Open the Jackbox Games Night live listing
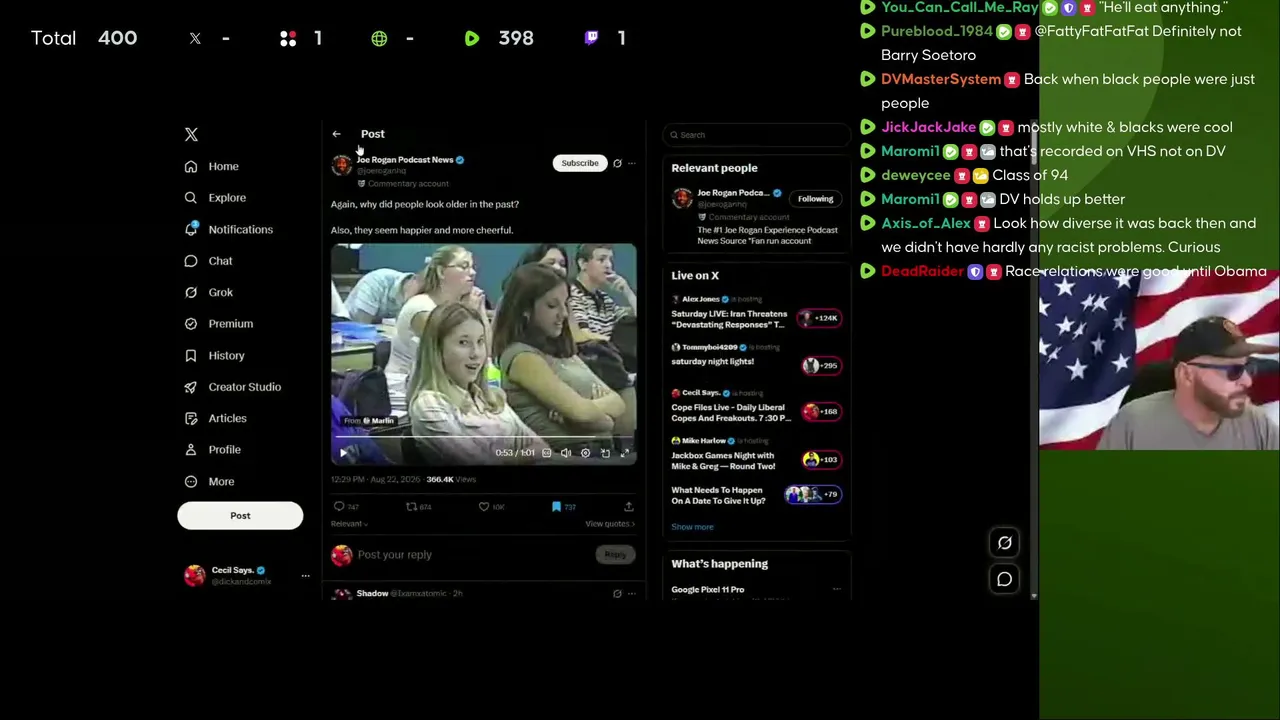The height and width of the screenshot is (720, 1280). click(757, 454)
